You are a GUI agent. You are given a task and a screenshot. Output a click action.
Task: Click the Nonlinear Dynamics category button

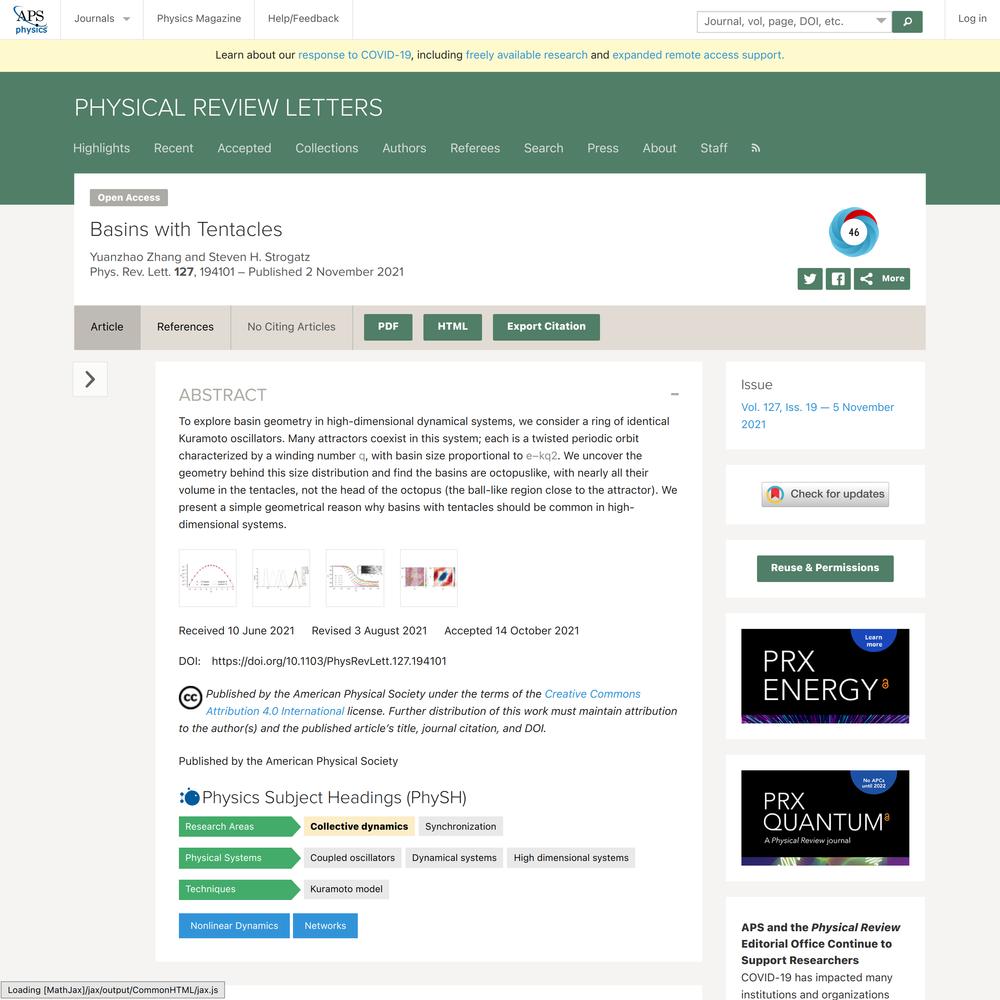[x=234, y=926]
